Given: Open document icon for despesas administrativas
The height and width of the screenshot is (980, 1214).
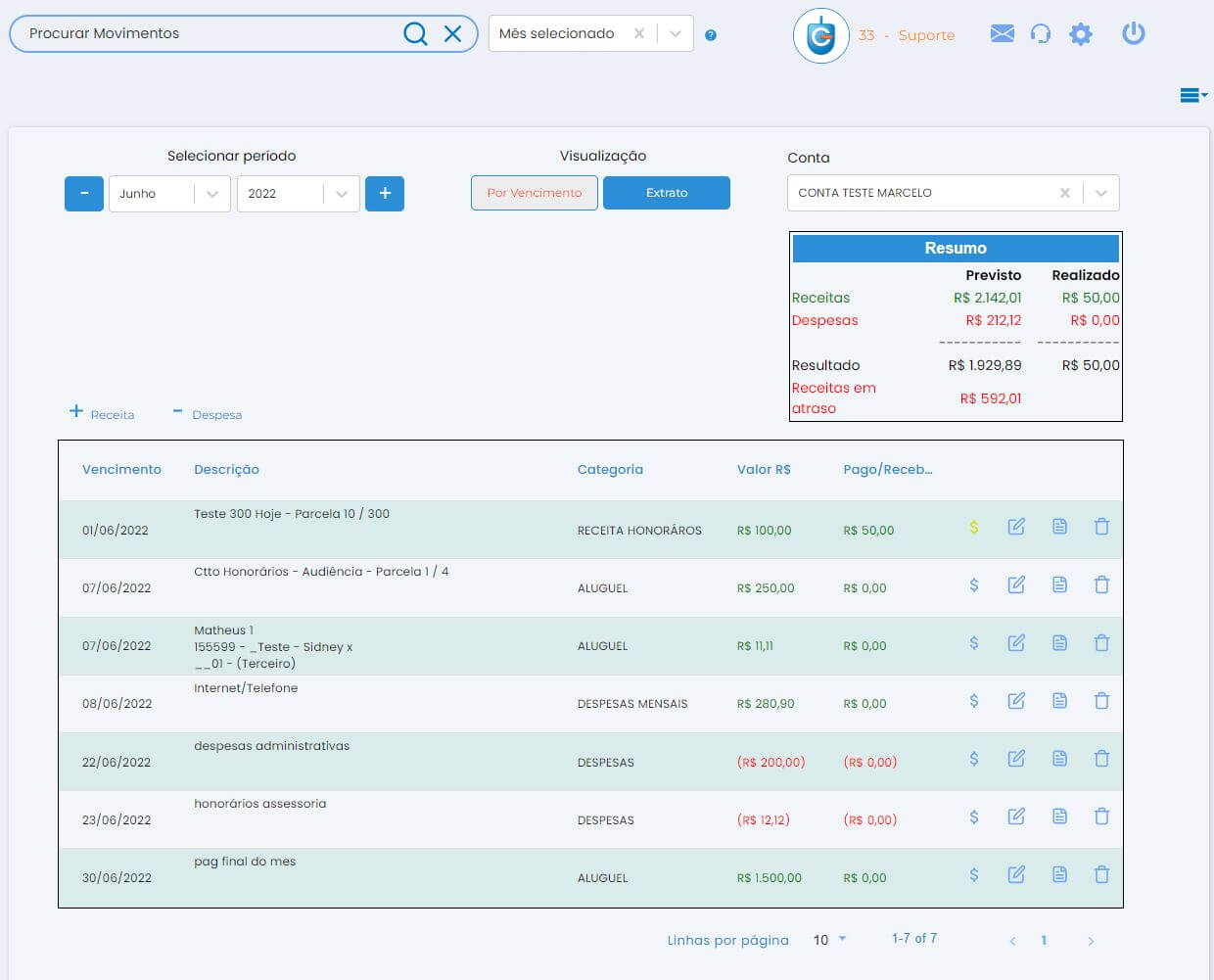Looking at the screenshot, I should tap(1059, 758).
